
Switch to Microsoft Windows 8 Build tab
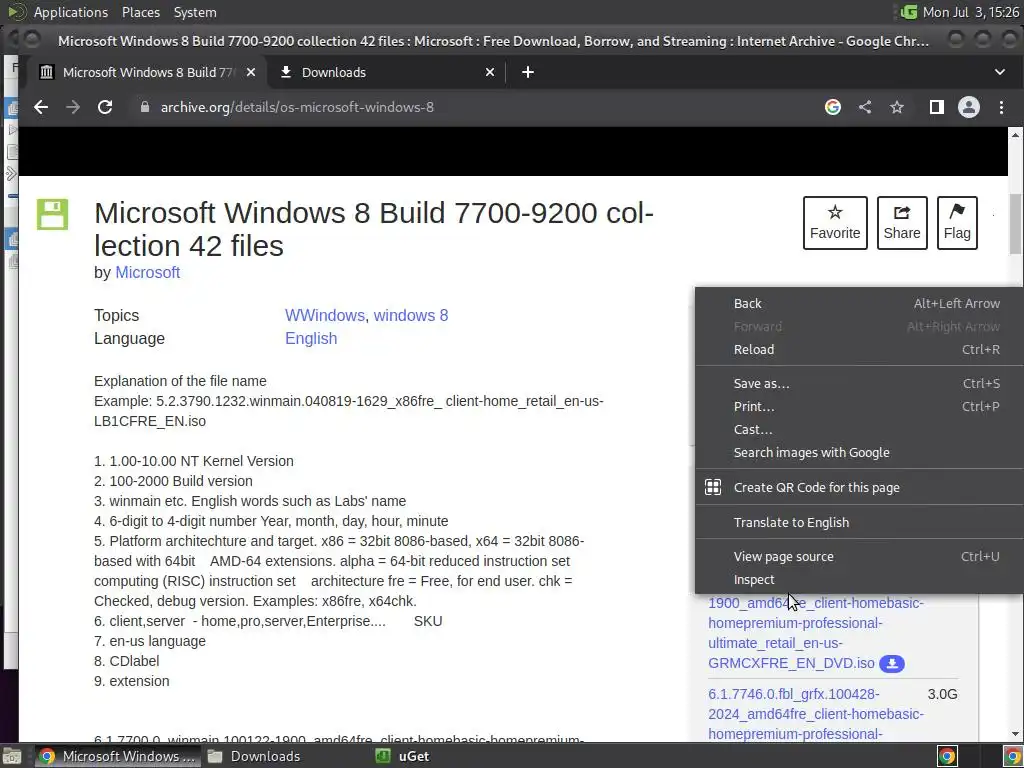[147, 72]
